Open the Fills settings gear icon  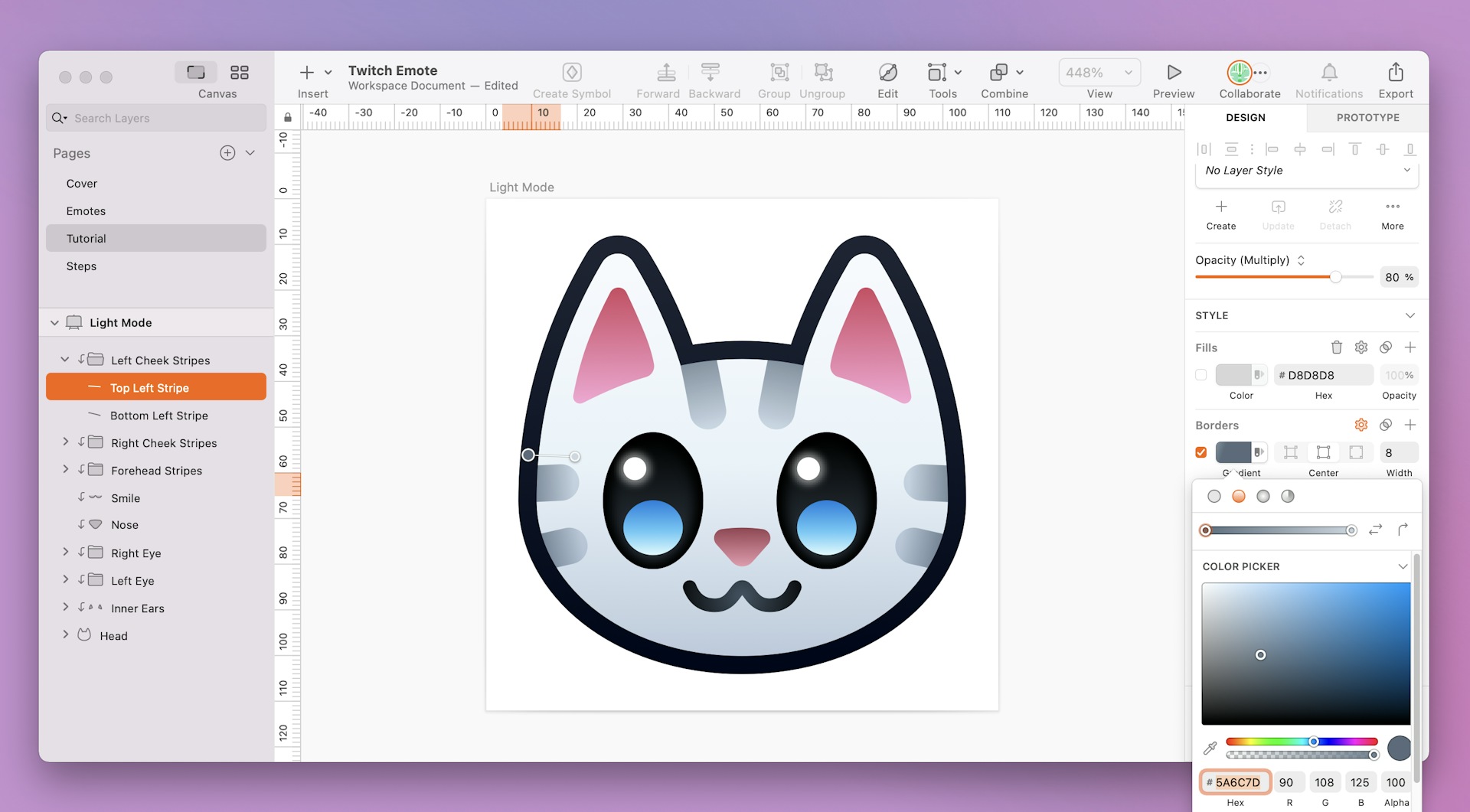point(1361,347)
